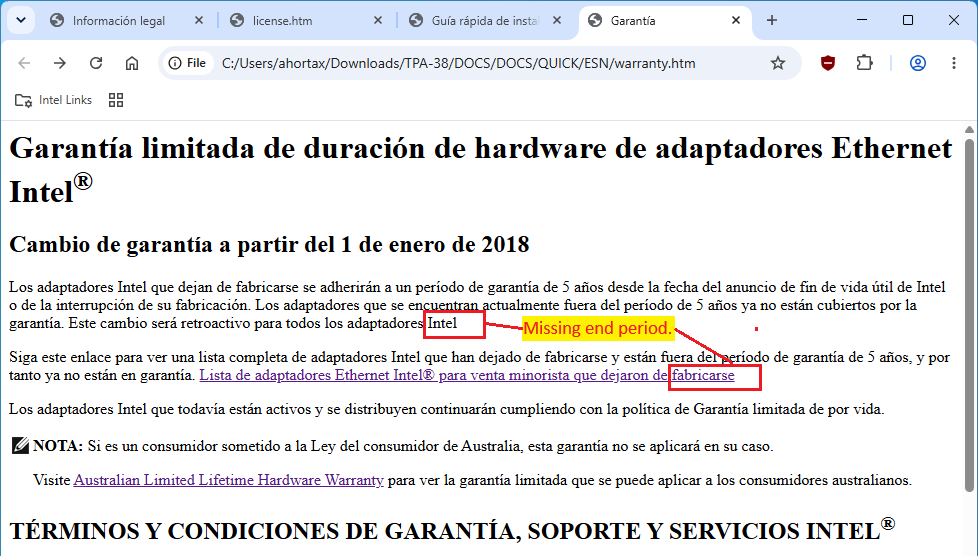Screen dimensions: 979x556
Task: Close the Garantía tab
Action: 735,21
